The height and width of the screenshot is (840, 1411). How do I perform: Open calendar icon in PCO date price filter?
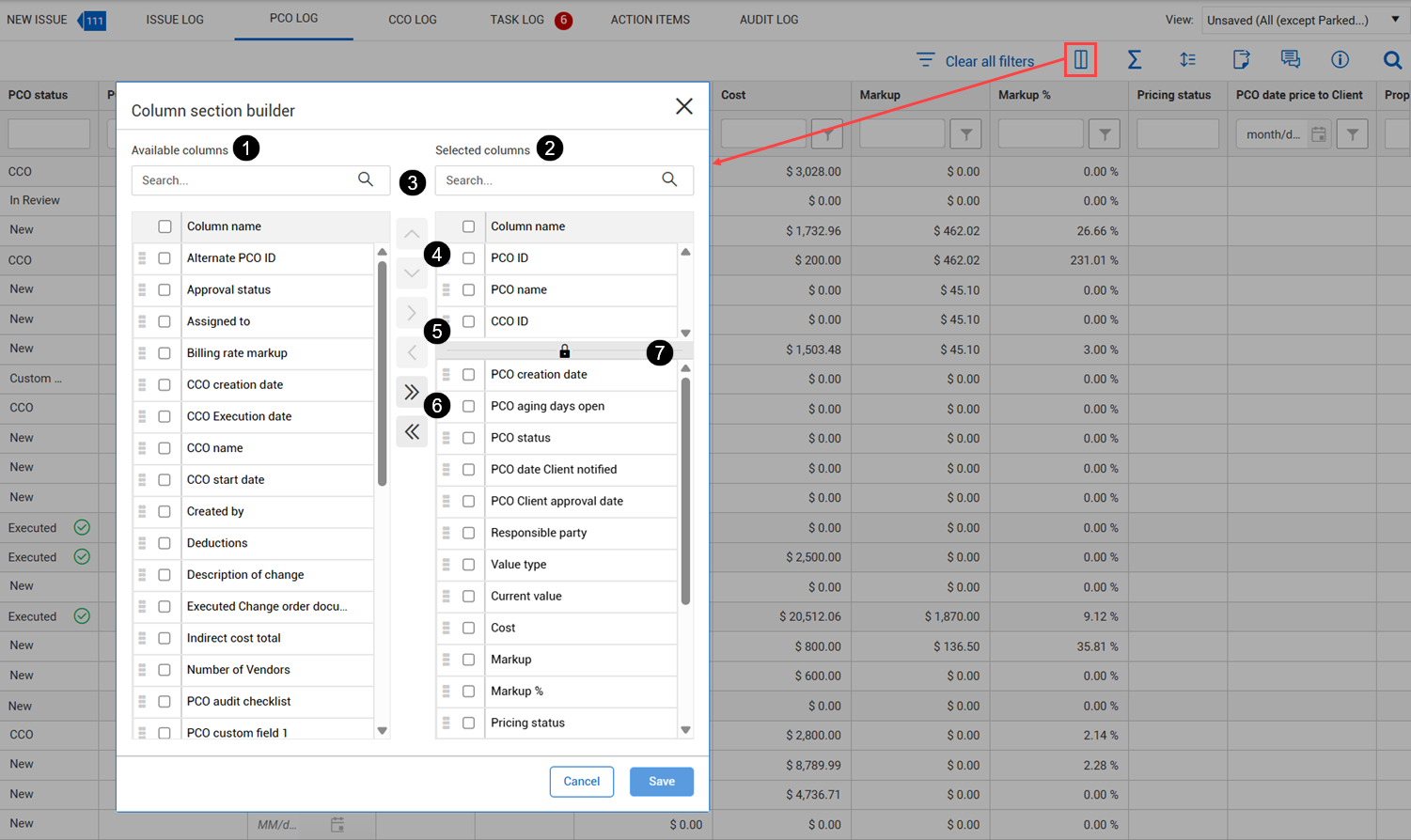click(1319, 134)
